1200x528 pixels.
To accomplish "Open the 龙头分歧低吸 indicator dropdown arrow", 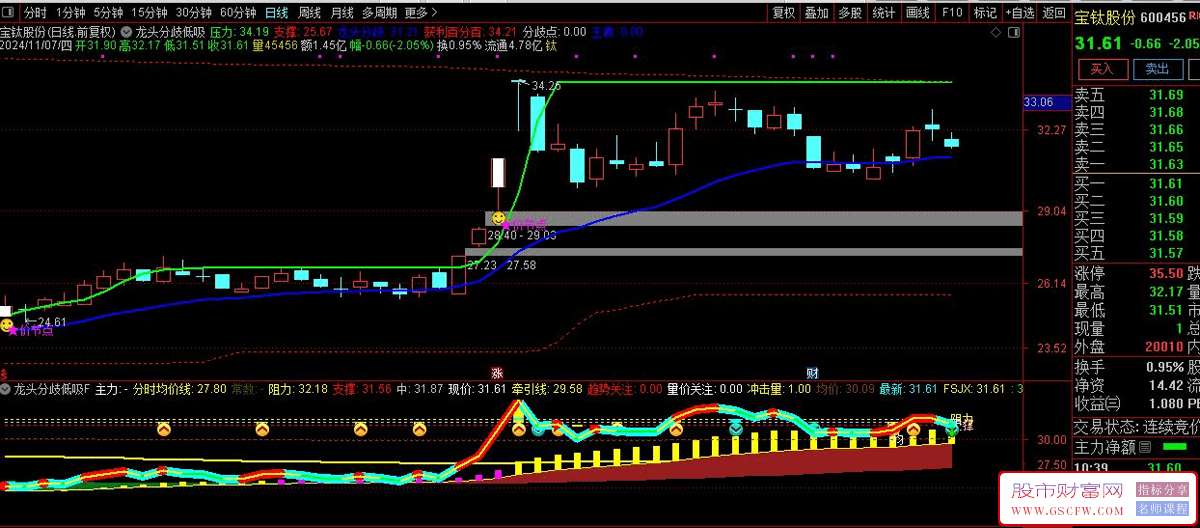I will coord(126,33).
